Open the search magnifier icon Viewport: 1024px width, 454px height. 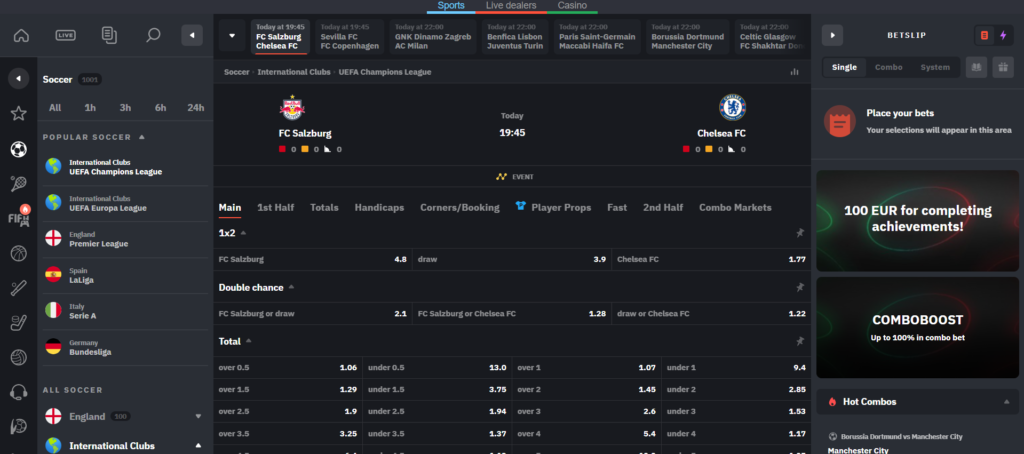pyautogui.click(x=153, y=35)
